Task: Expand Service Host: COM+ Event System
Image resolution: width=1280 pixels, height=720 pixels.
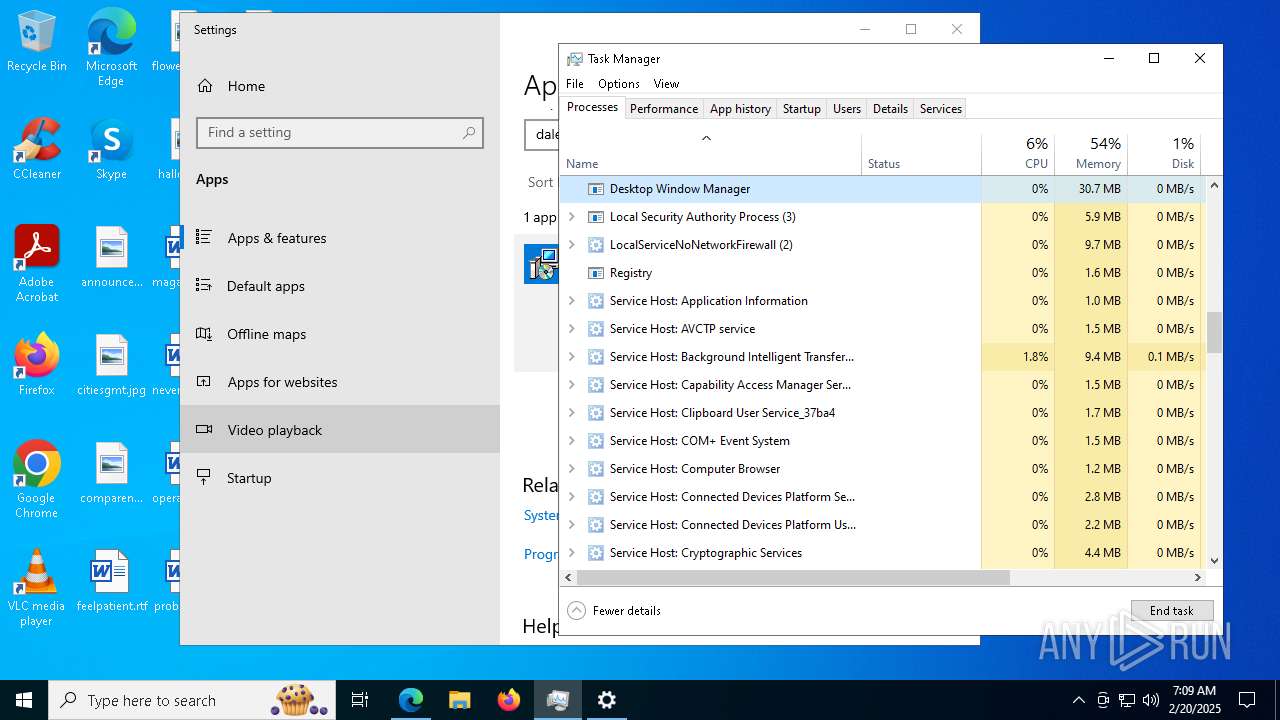Action: pyautogui.click(x=572, y=441)
